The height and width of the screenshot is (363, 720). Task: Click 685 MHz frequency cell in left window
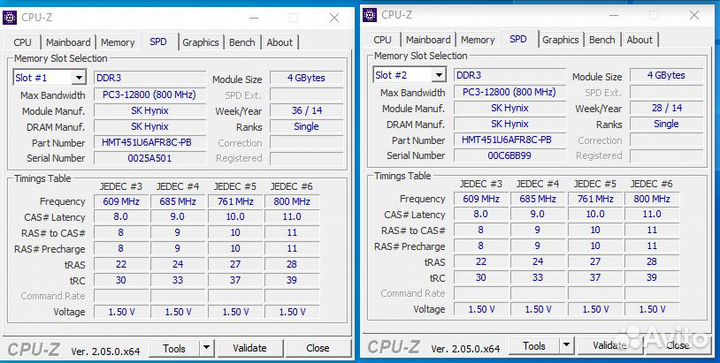pyautogui.click(x=178, y=201)
